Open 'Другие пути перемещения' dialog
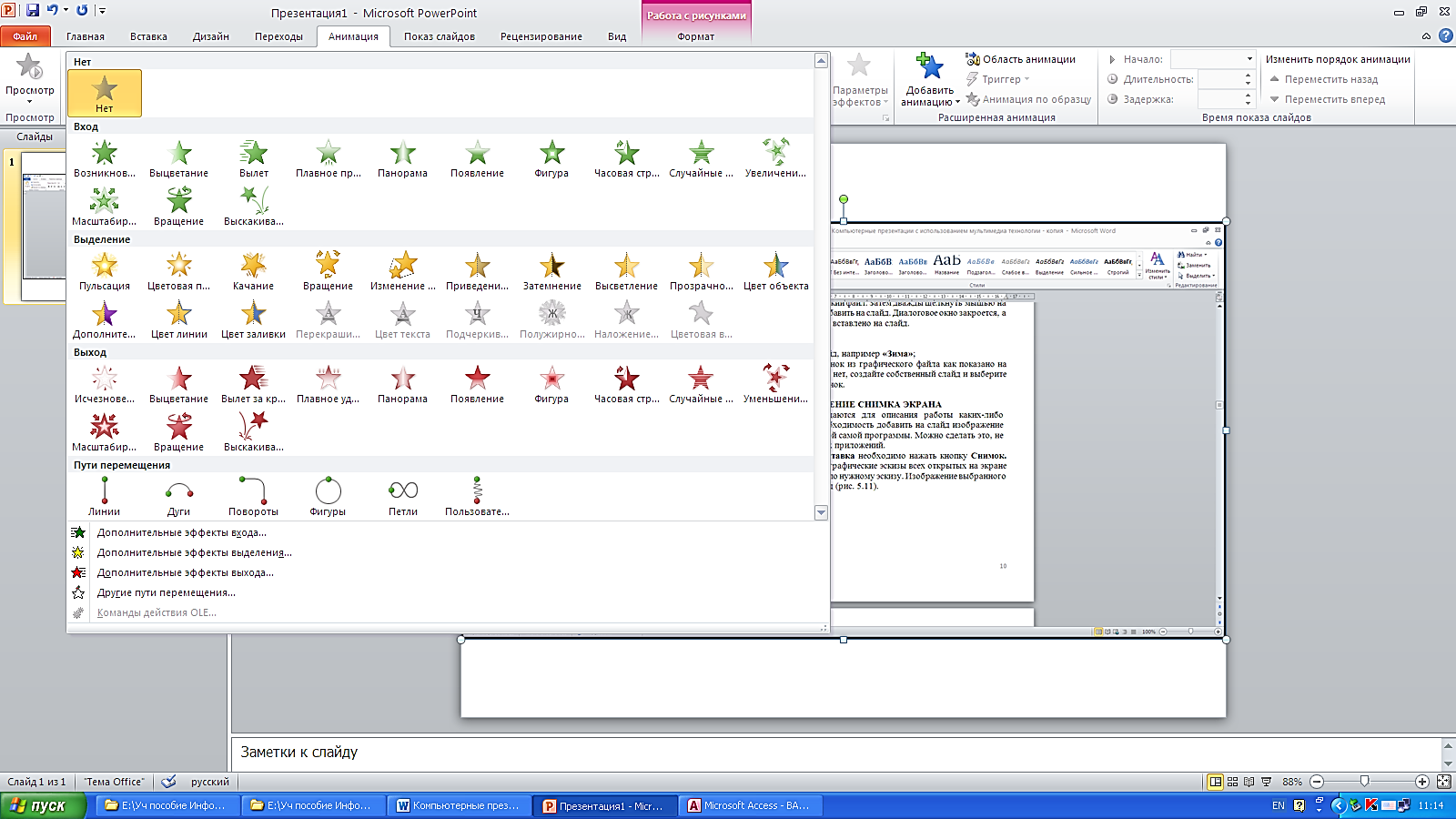 pyautogui.click(x=167, y=592)
